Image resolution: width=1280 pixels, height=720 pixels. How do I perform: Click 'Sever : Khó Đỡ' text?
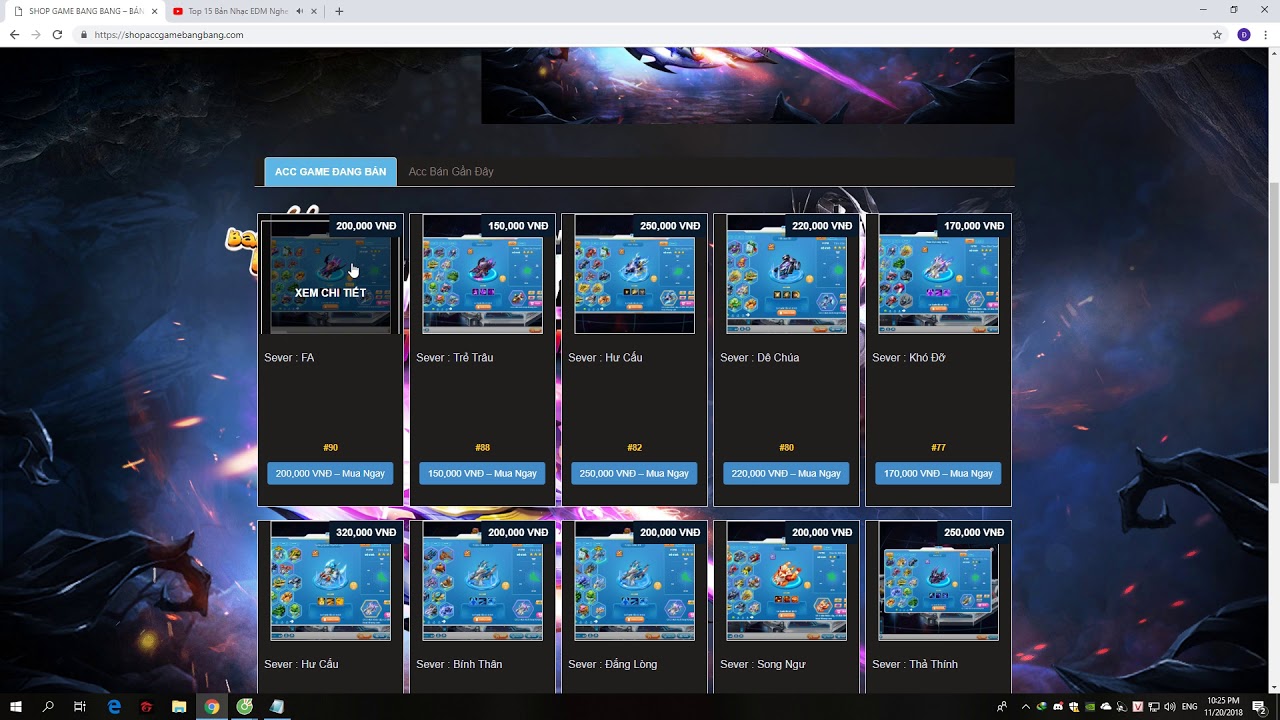pos(909,358)
